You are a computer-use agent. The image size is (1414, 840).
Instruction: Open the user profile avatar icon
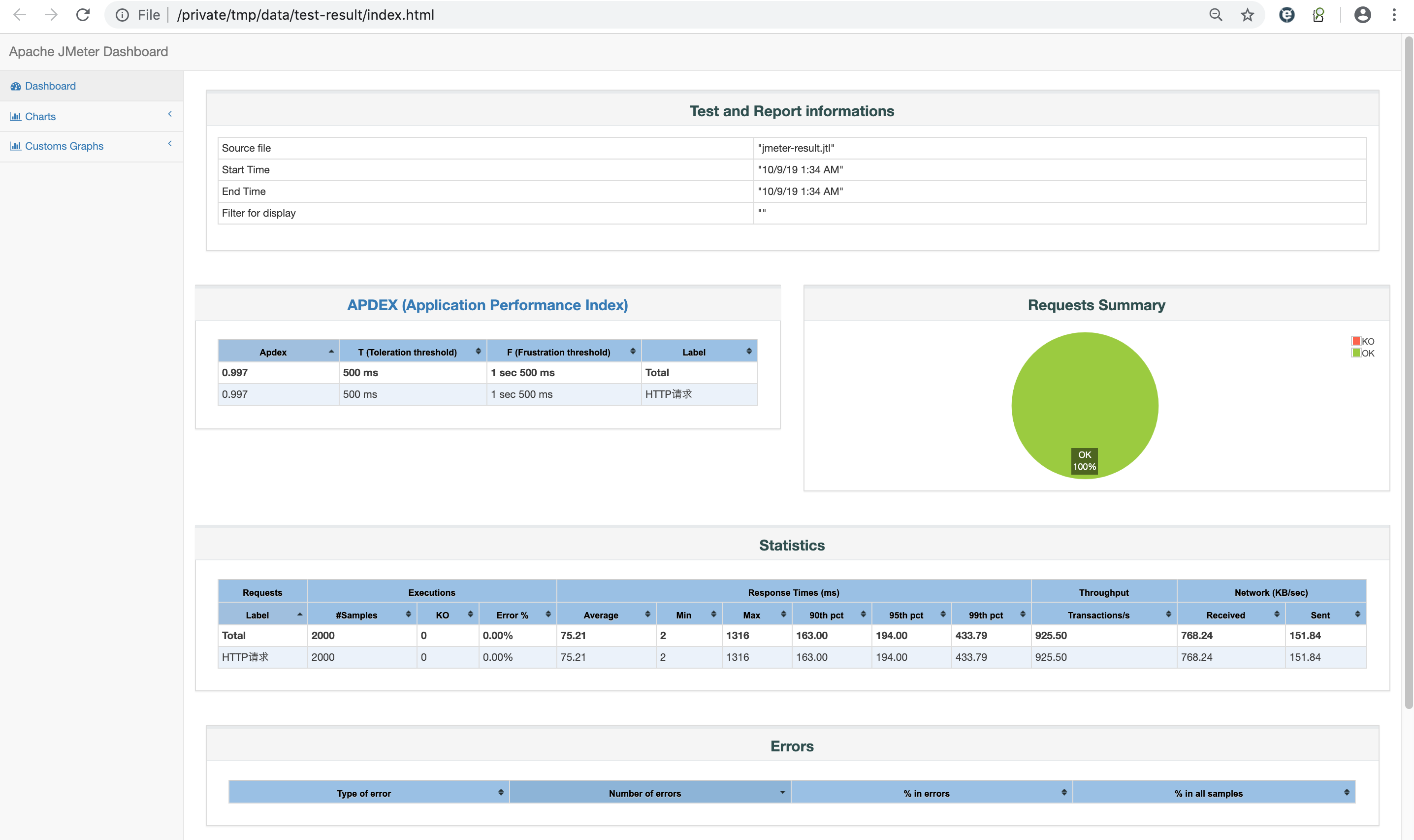(1362, 15)
